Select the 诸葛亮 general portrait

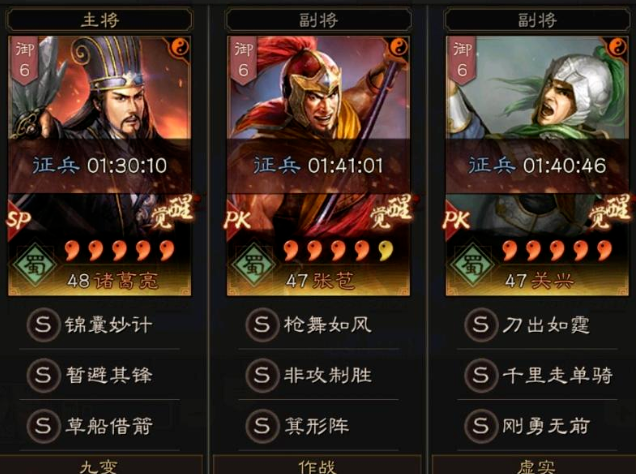[x=99, y=166]
